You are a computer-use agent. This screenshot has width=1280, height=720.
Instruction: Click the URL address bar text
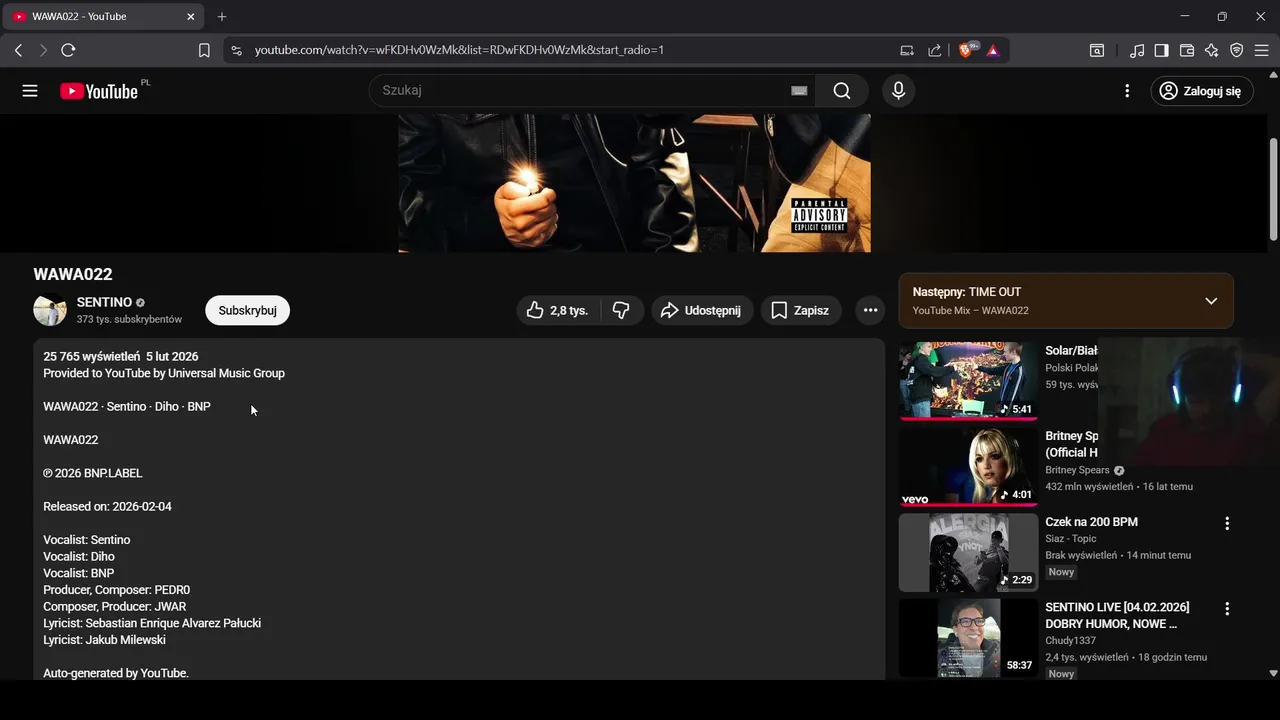point(459,50)
